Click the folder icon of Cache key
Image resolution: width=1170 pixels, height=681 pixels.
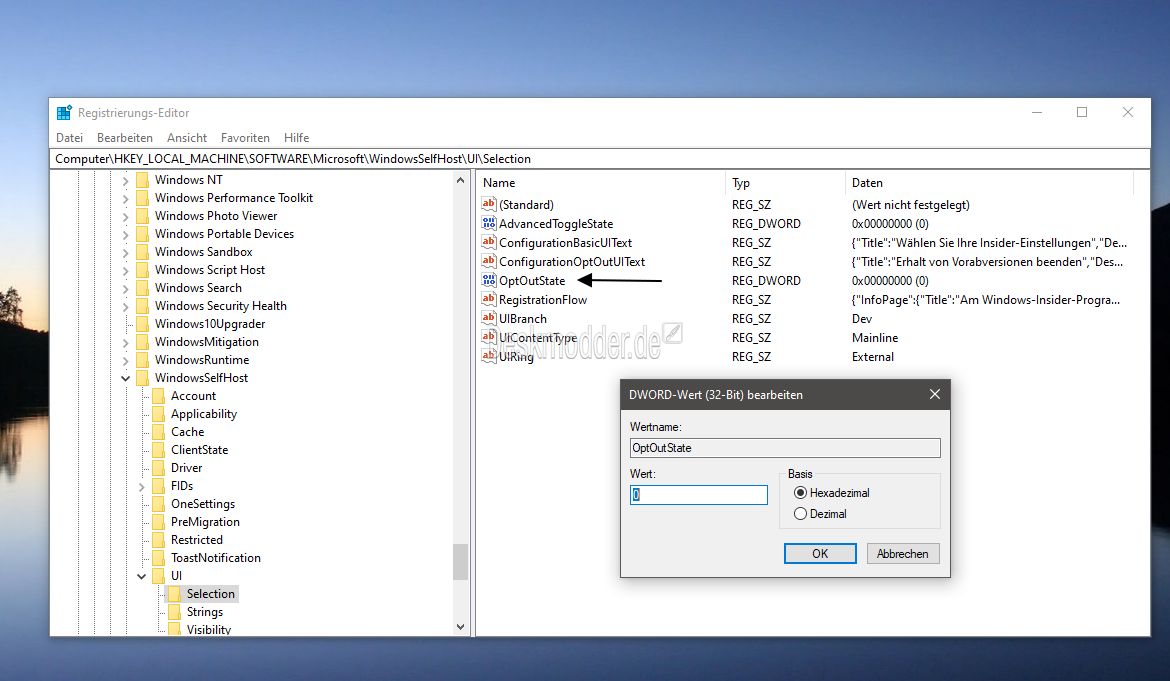pyautogui.click(x=158, y=432)
